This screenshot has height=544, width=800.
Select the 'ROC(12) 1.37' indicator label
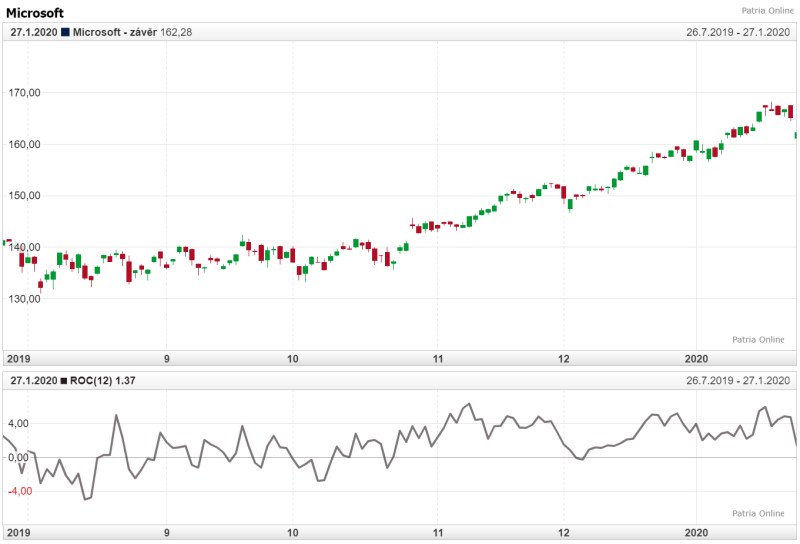[x=104, y=381]
